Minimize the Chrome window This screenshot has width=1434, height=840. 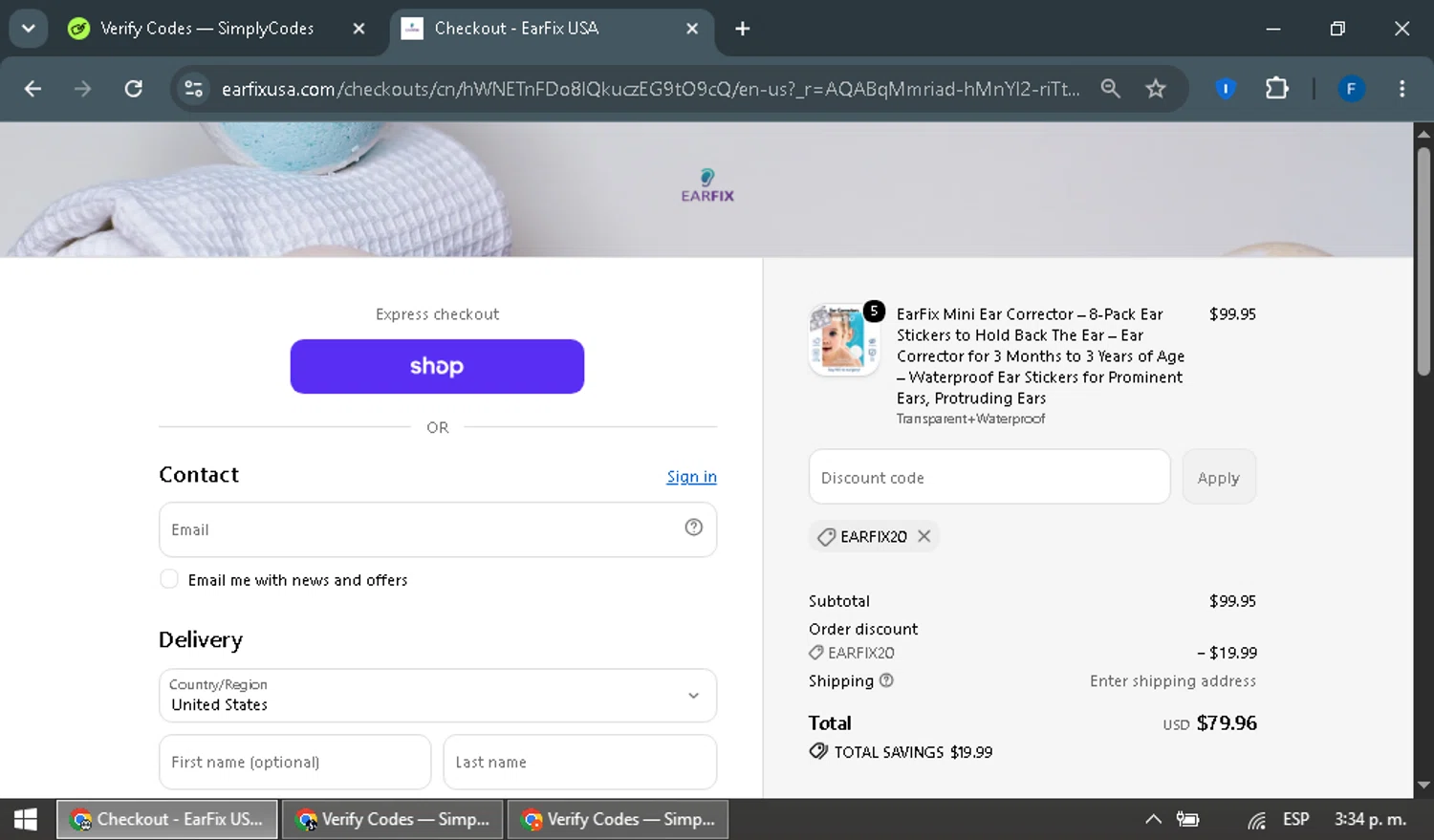(1272, 29)
